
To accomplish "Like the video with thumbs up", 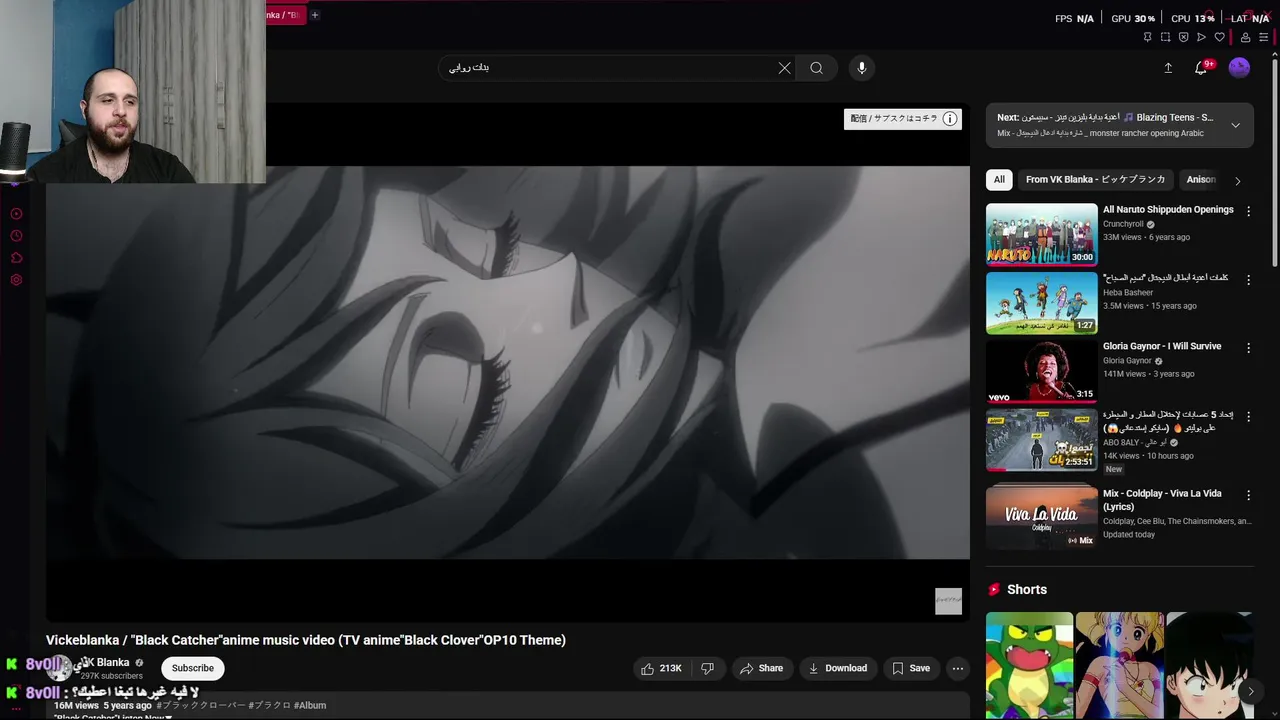I will (x=661, y=668).
